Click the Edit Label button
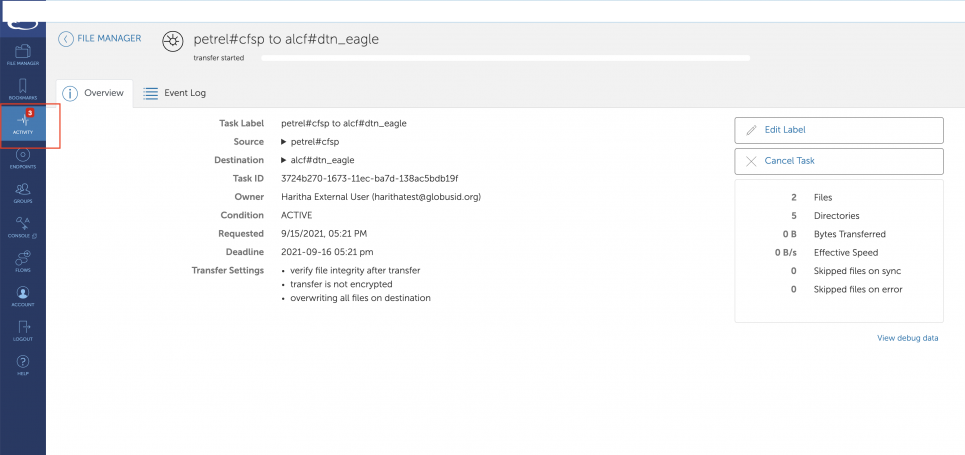Viewport: 965px width, 455px height. pos(839,130)
